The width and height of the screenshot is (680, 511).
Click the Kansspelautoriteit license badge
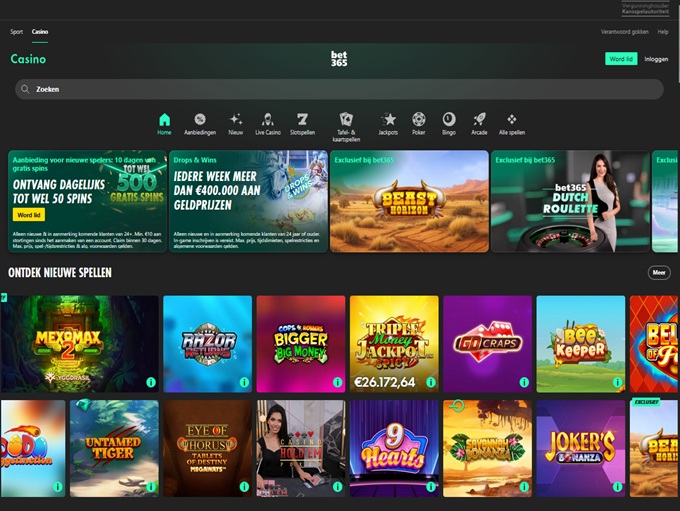pyautogui.click(x=645, y=8)
